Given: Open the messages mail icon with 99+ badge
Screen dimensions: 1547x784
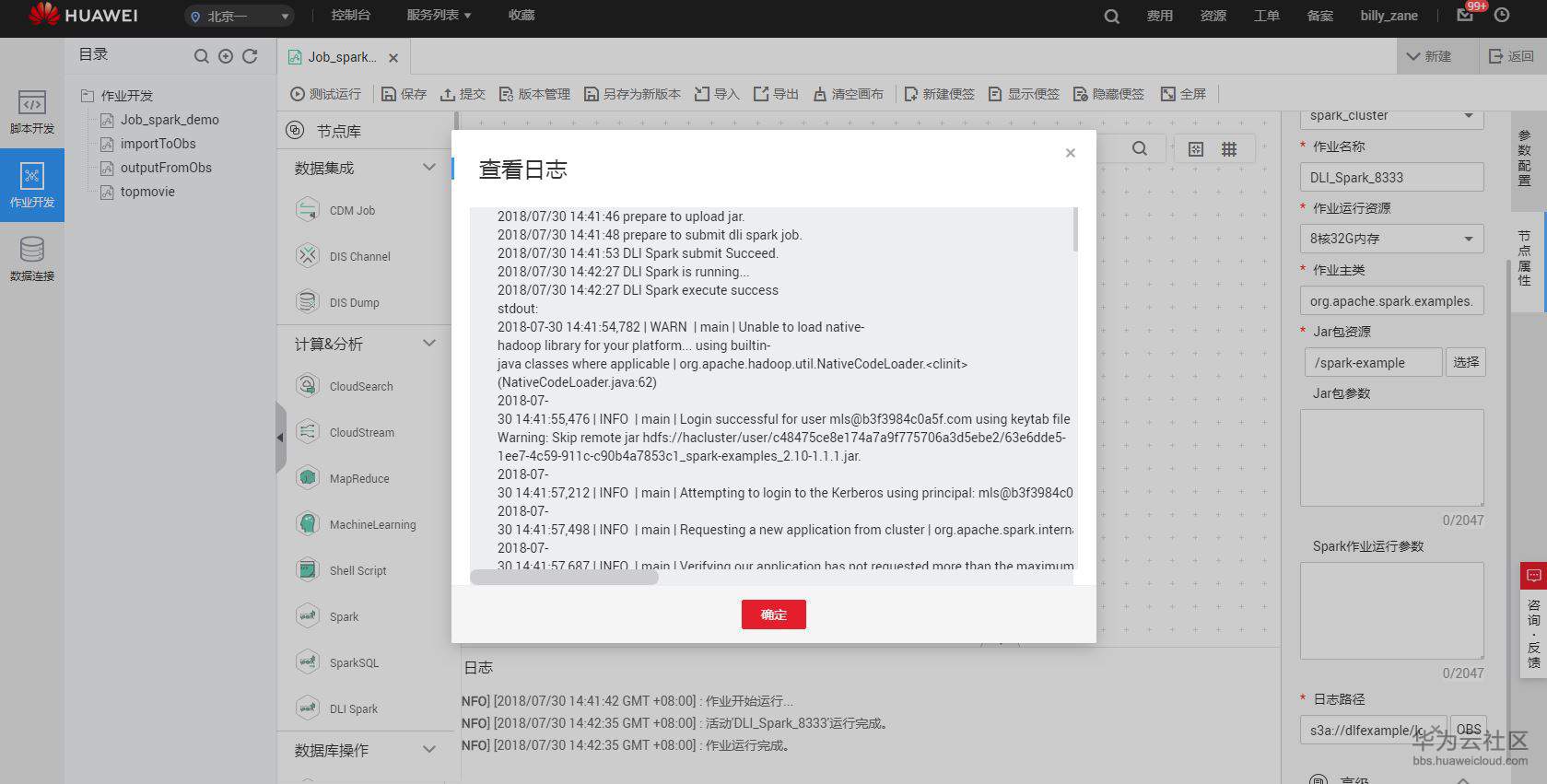Looking at the screenshot, I should [1466, 15].
